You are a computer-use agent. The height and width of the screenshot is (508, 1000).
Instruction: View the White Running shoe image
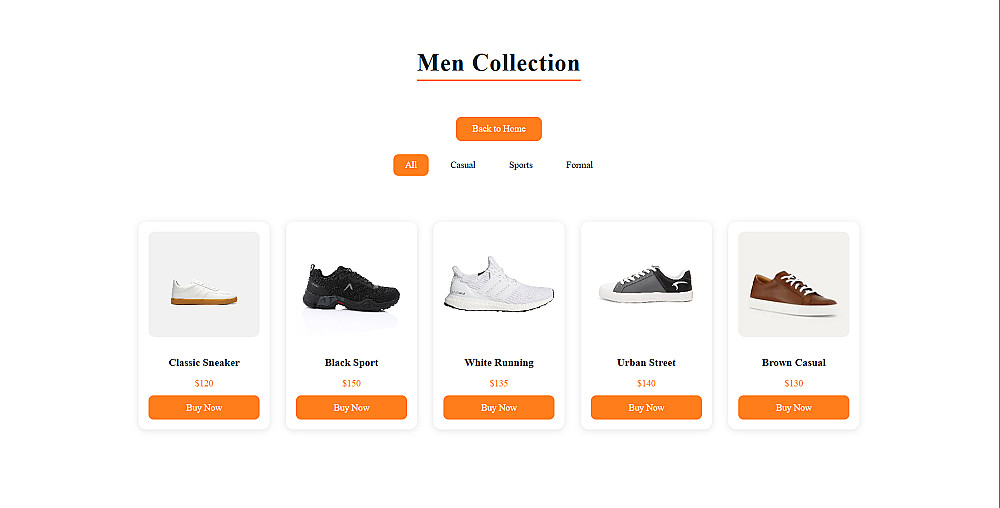pos(499,285)
